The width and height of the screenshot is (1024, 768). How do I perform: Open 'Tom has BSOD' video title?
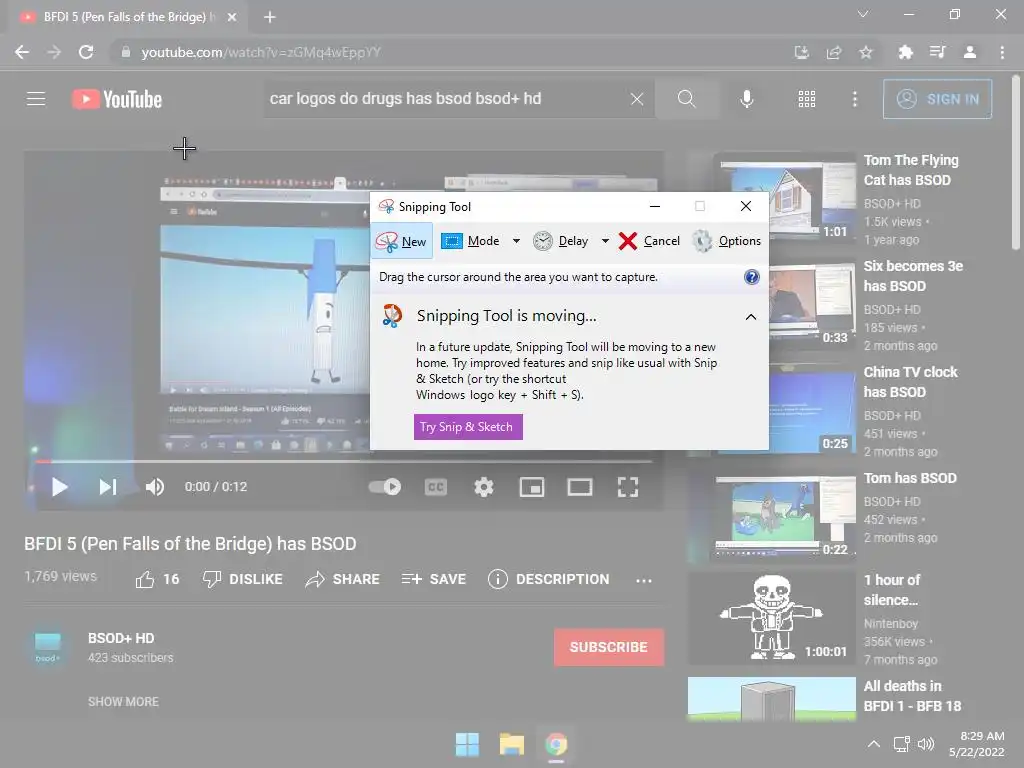(x=910, y=478)
